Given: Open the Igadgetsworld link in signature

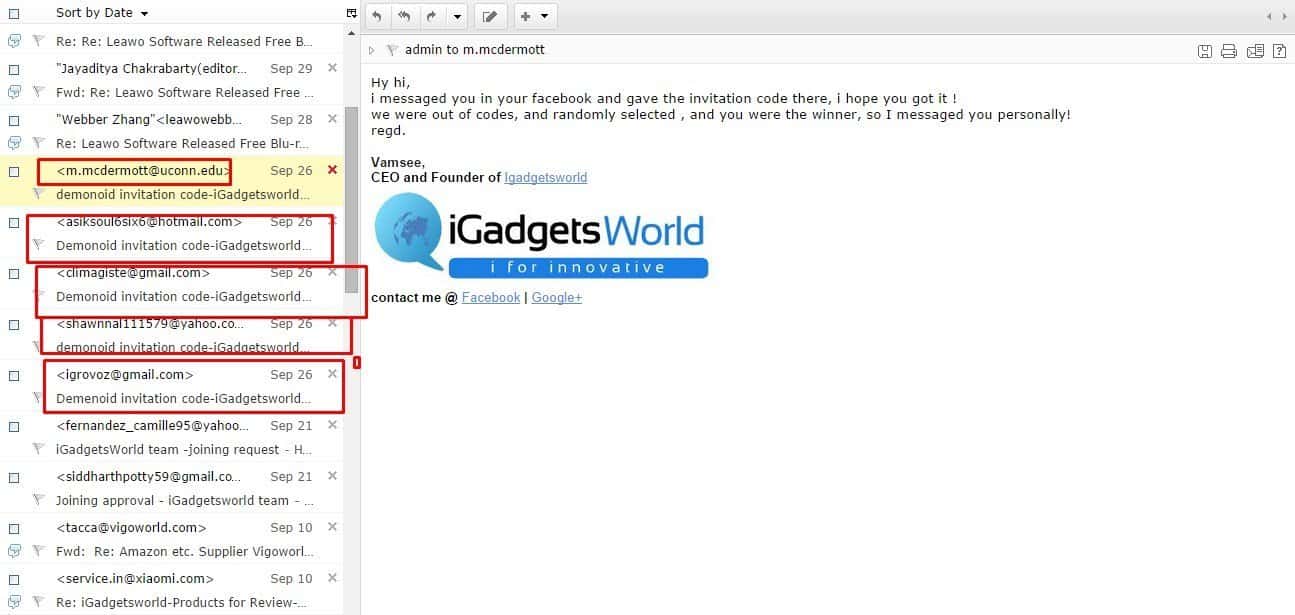Looking at the screenshot, I should click(545, 177).
